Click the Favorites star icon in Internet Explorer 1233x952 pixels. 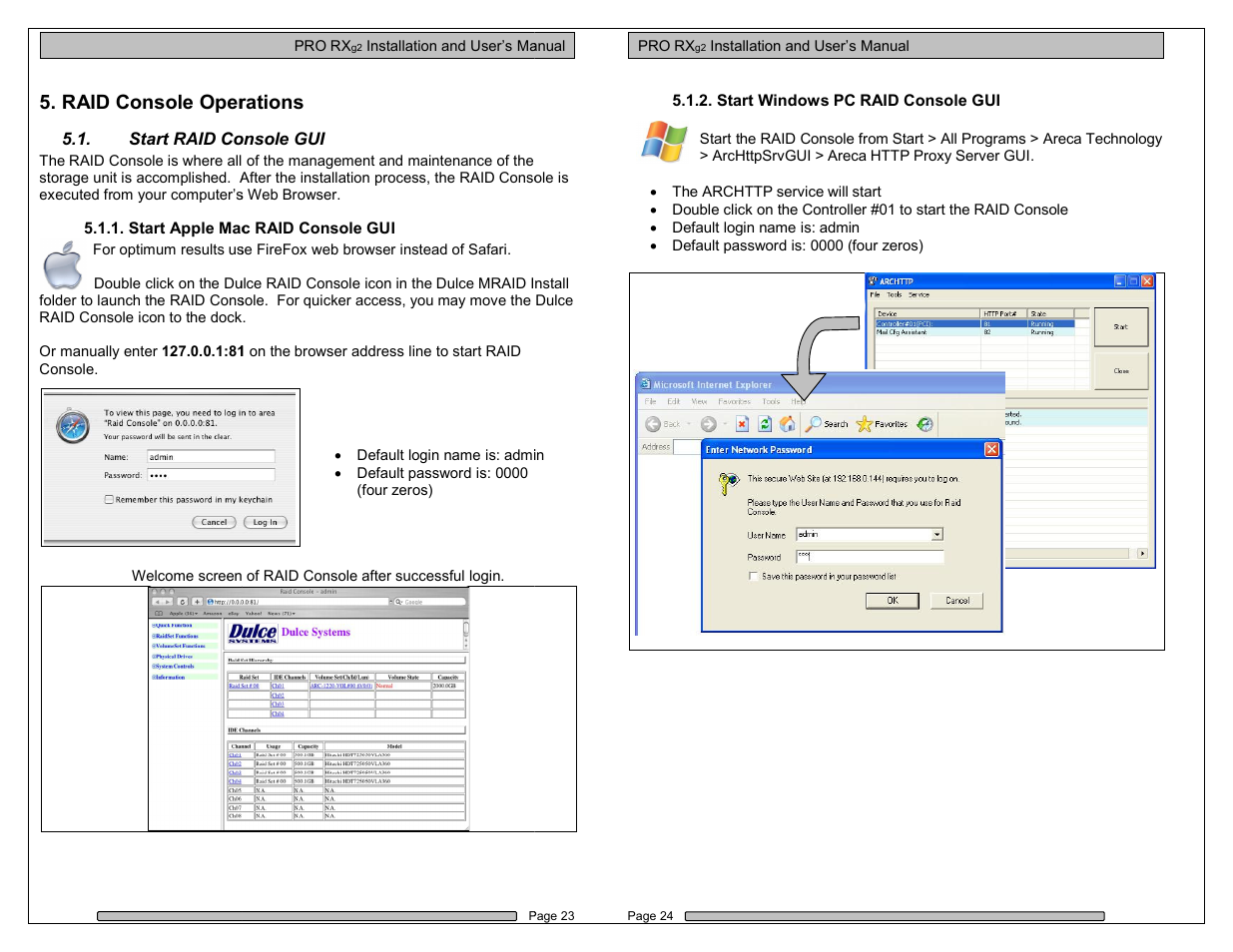click(865, 424)
